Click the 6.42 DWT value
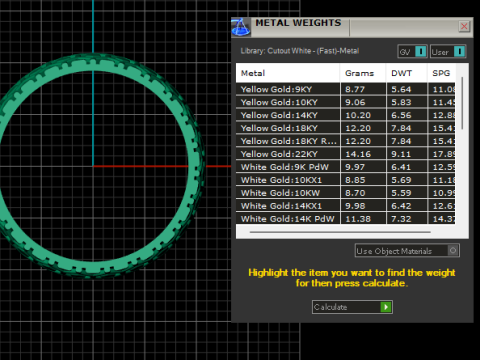This screenshot has width=480, height=360. pos(401,206)
